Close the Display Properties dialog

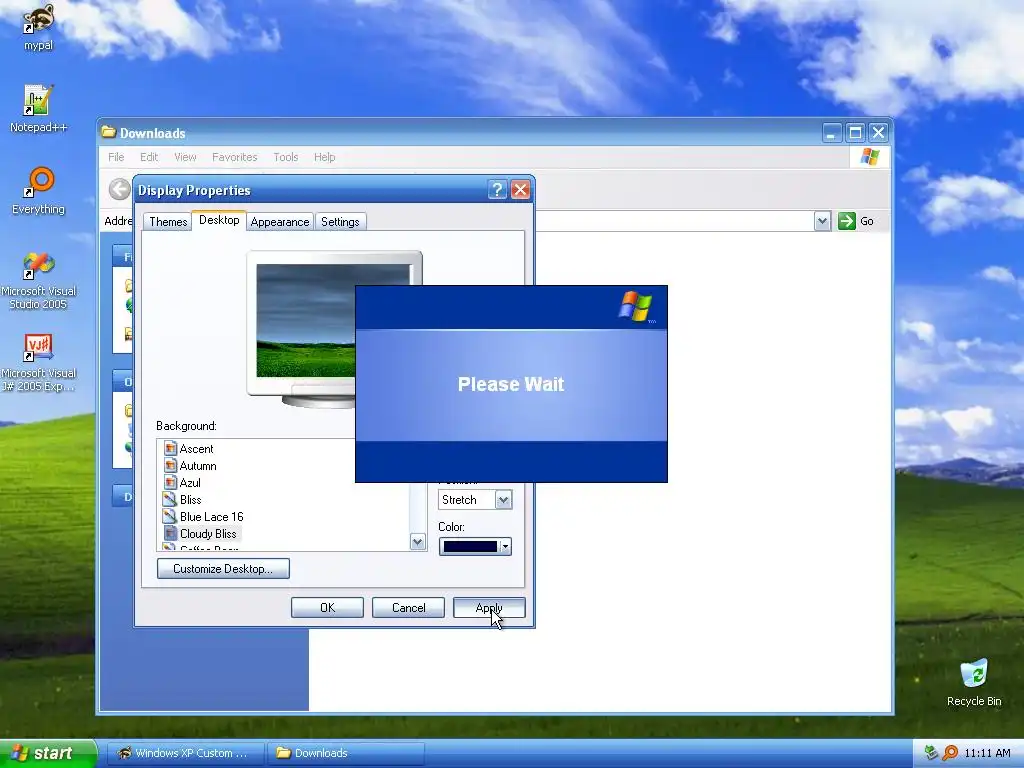point(520,190)
